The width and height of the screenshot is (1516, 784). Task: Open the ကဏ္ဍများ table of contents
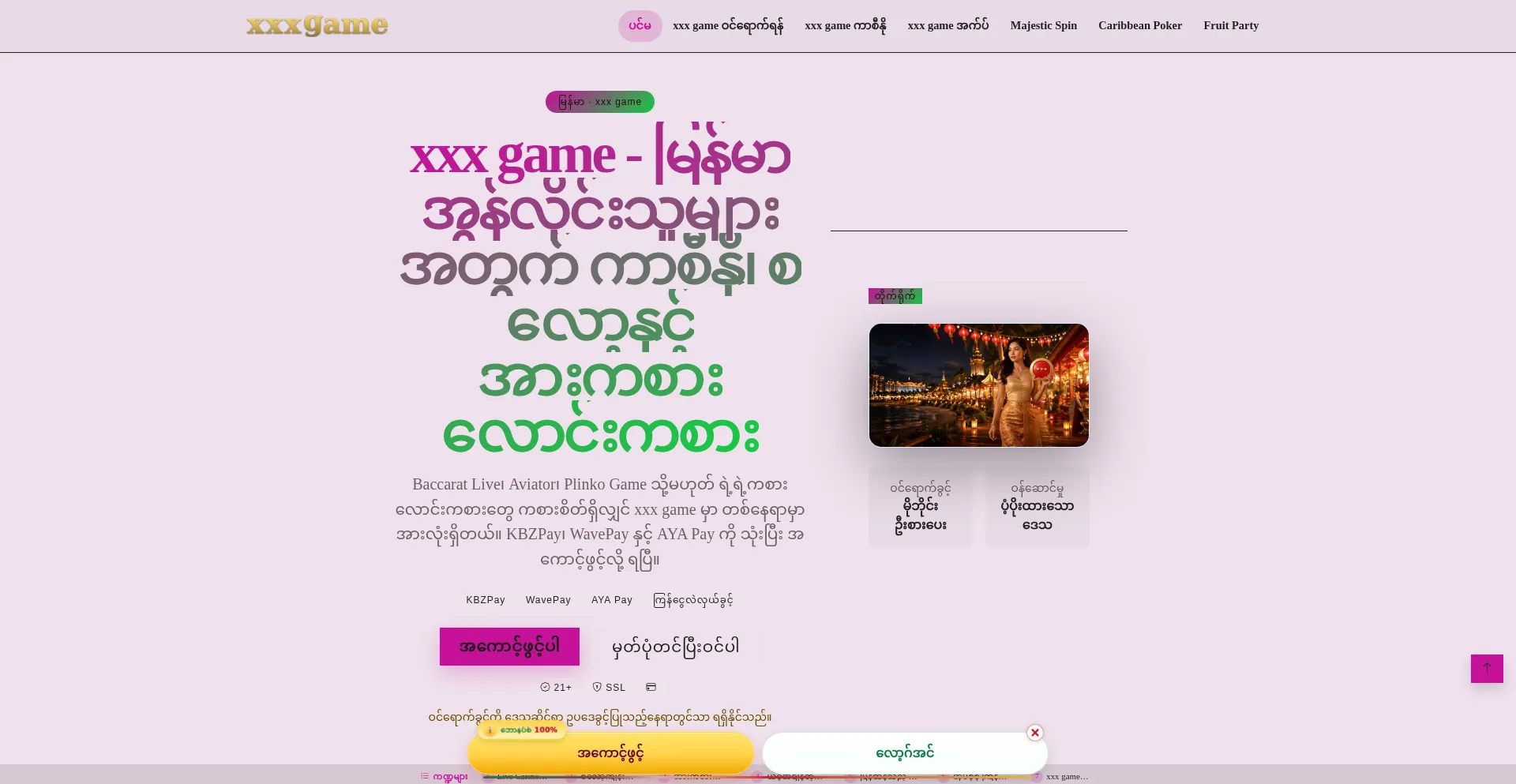click(444, 777)
